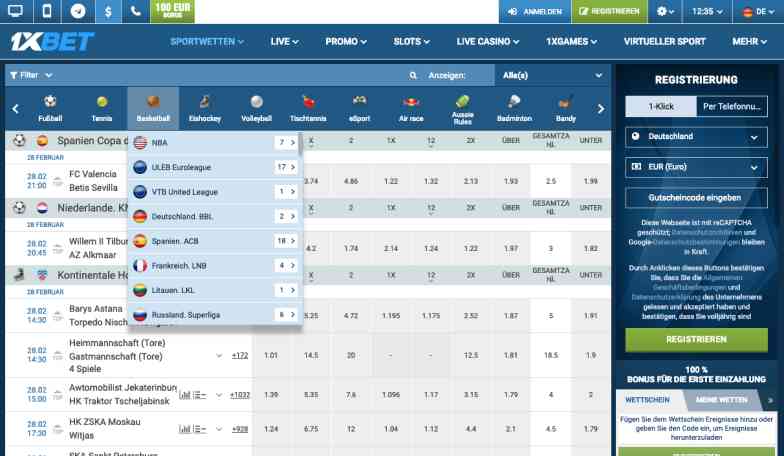The height and width of the screenshot is (456, 784).
Task: Open the 12:35 time zone dropdown
Action: (x=707, y=11)
